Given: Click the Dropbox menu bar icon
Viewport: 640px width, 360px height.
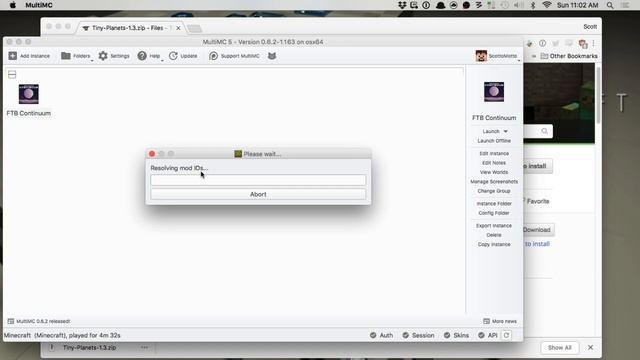Looking at the screenshot, I should click(x=402, y=5).
